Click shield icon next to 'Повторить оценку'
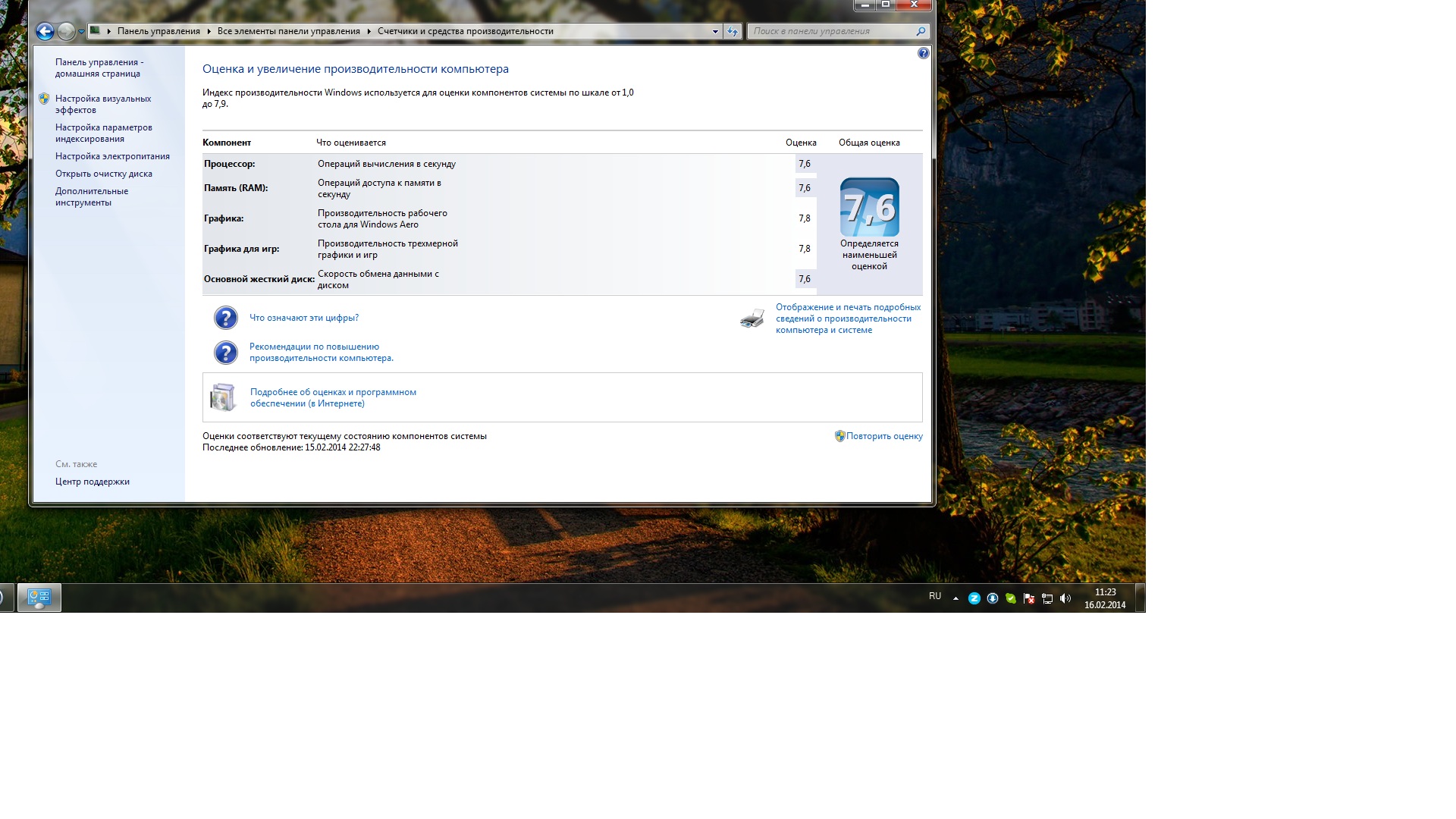 point(839,436)
